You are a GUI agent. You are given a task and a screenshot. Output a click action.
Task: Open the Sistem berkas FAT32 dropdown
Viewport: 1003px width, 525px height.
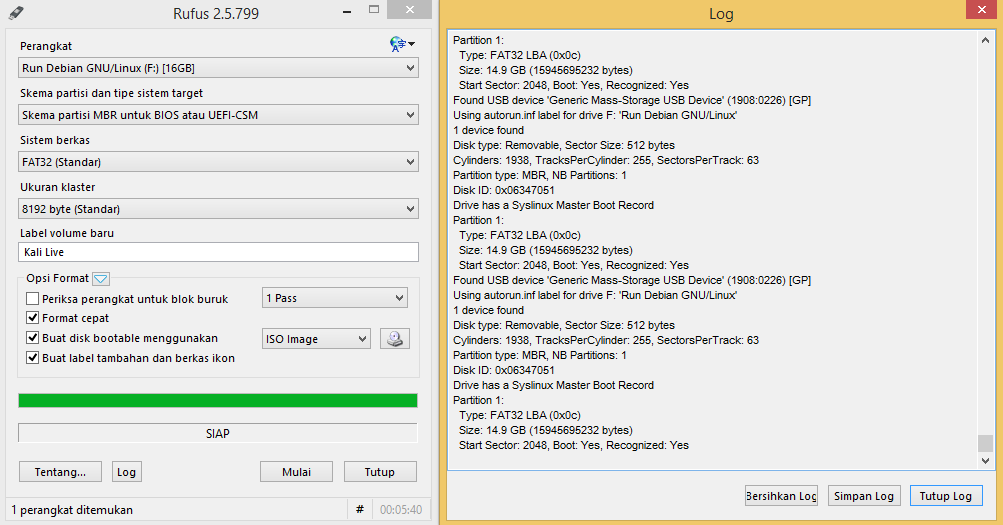click(218, 162)
